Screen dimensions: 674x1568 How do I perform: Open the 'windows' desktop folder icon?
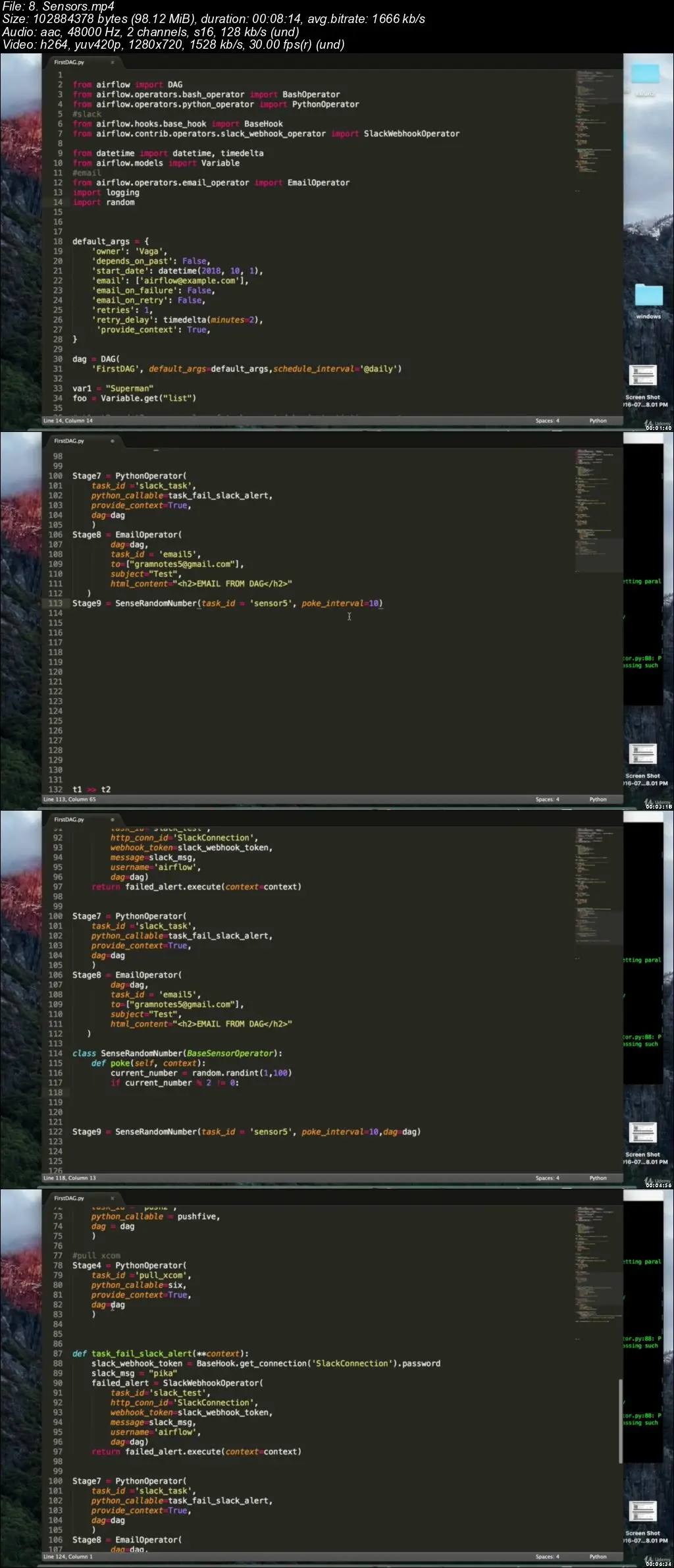tap(648, 295)
